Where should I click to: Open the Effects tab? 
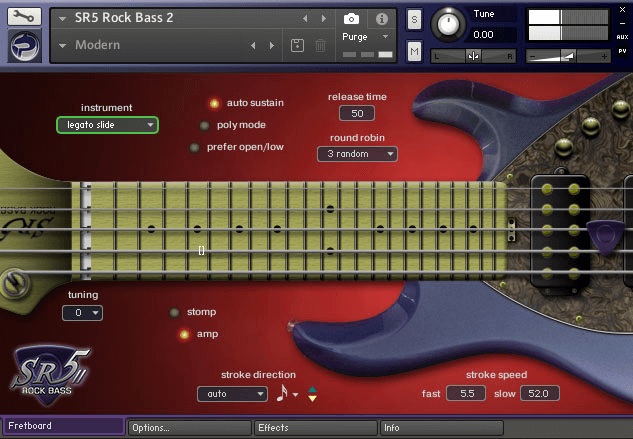click(x=315, y=428)
